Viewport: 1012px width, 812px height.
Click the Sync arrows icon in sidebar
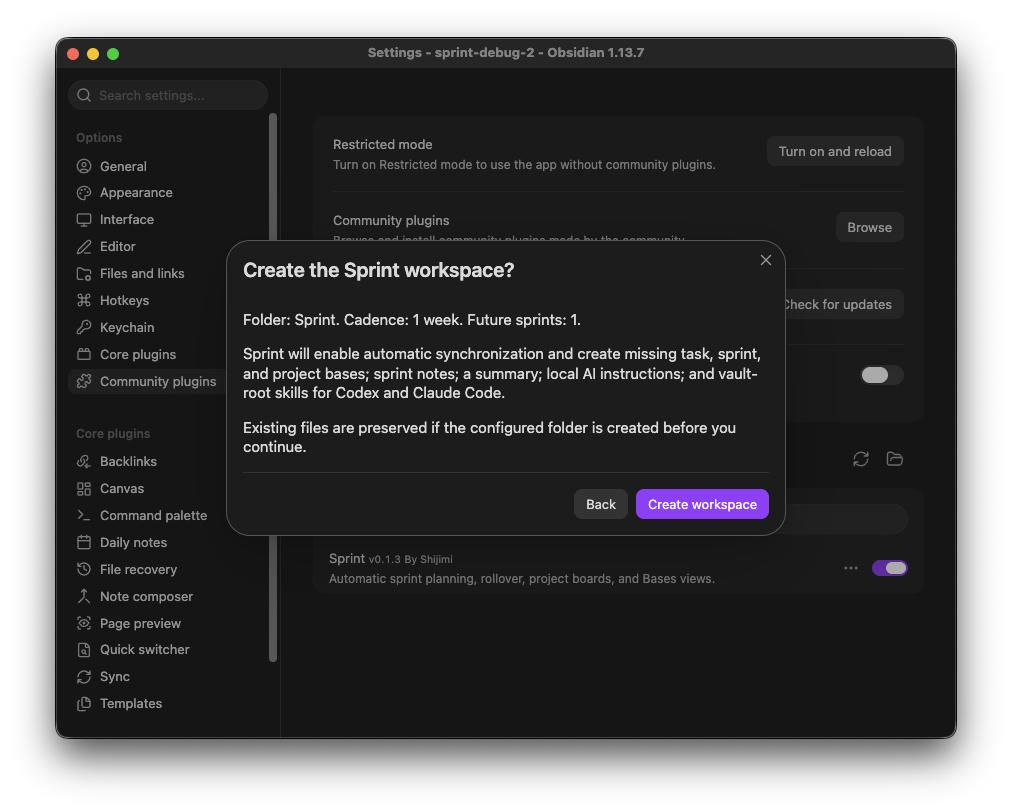point(84,677)
